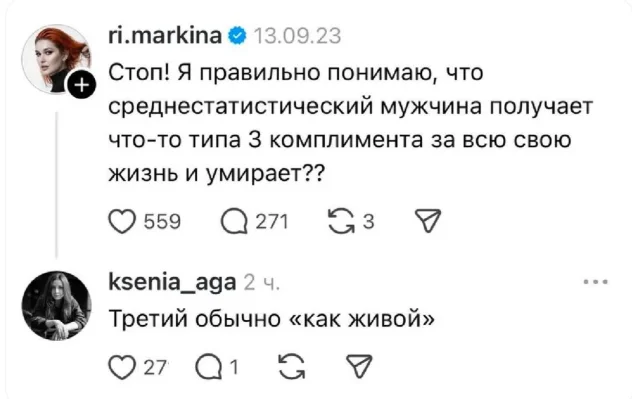Repost ri.markina's post via repost icon

(341, 221)
